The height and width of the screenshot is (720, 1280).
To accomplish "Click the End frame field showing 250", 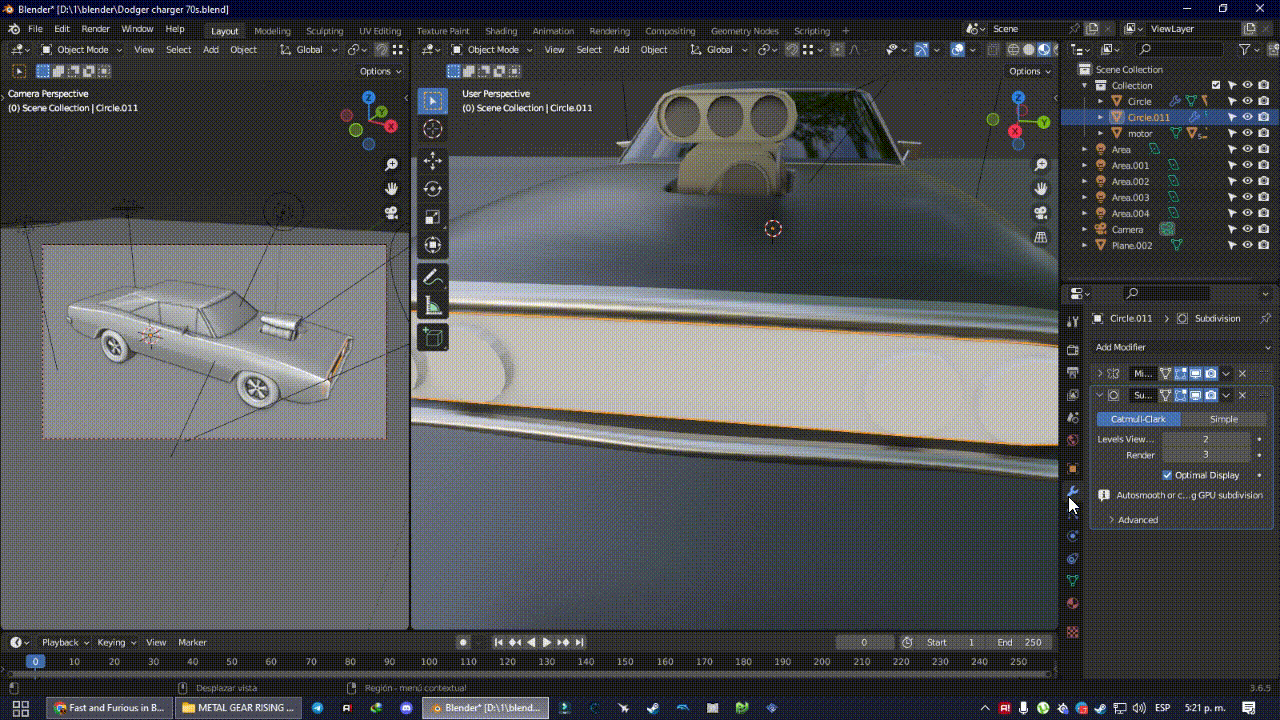I will (x=1019, y=642).
